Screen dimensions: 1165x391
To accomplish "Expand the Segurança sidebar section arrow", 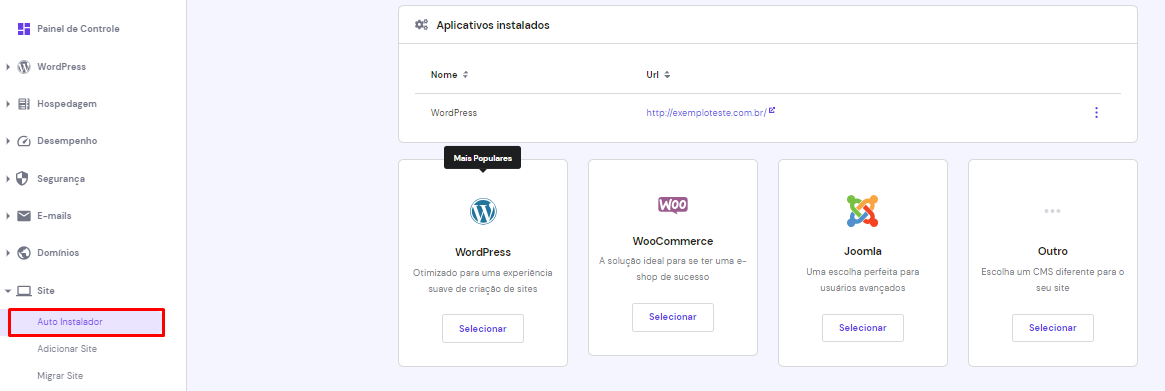I will 7,178.
